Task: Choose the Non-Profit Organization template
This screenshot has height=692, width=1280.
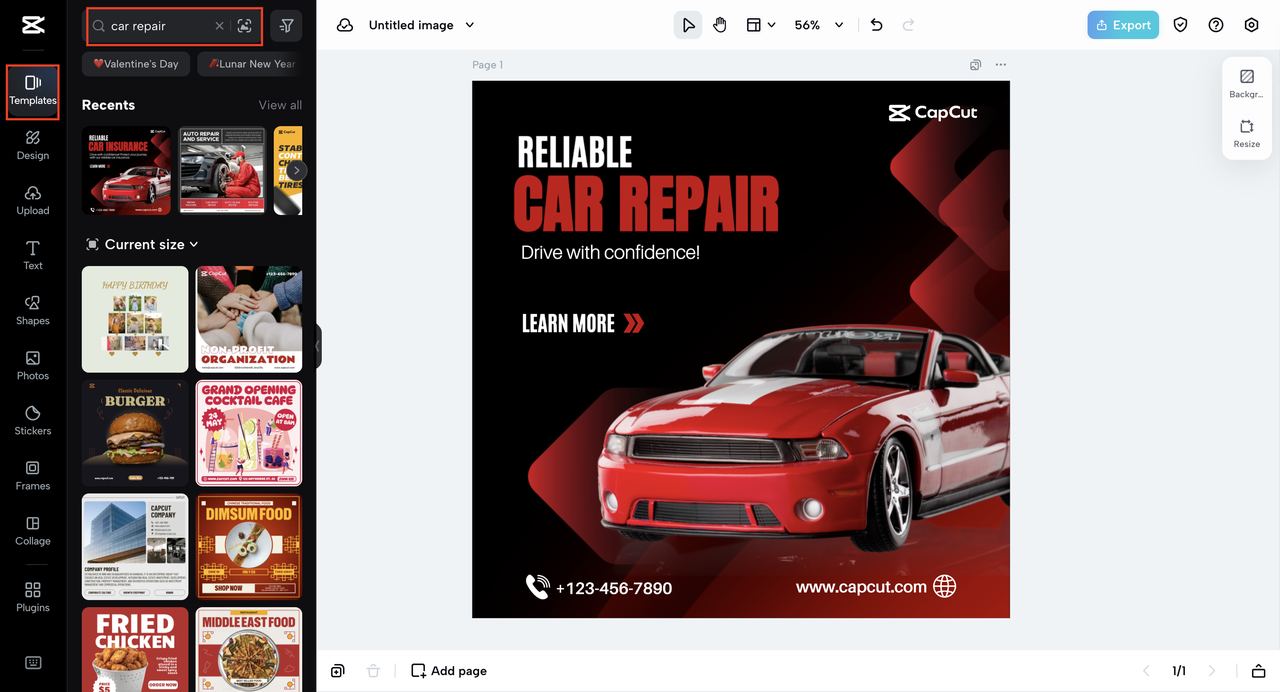Action: click(249, 319)
